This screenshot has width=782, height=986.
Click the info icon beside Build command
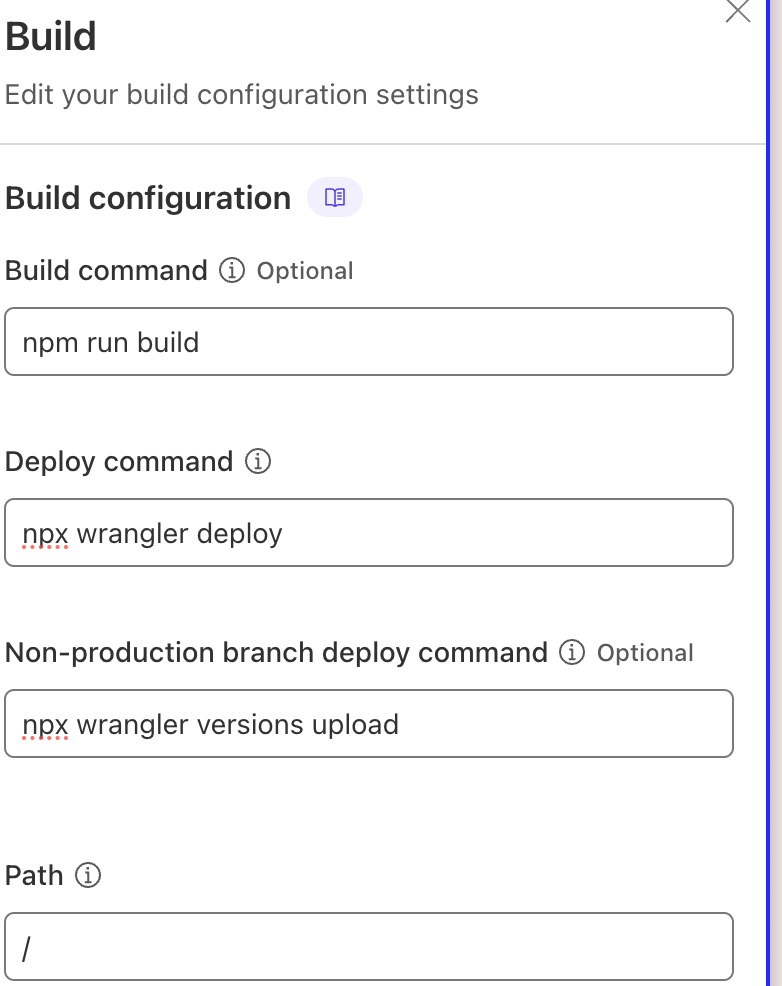[231, 271]
